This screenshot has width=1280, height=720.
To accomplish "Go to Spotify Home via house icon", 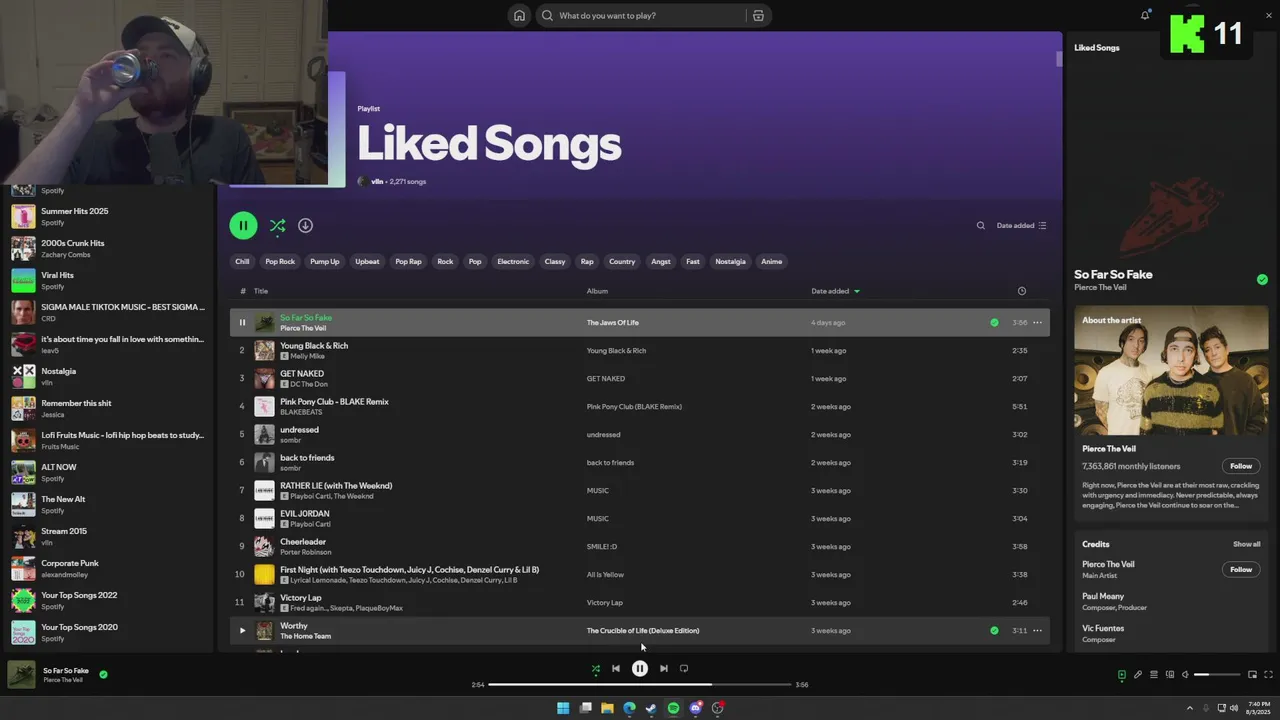I will (x=519, y=15).
